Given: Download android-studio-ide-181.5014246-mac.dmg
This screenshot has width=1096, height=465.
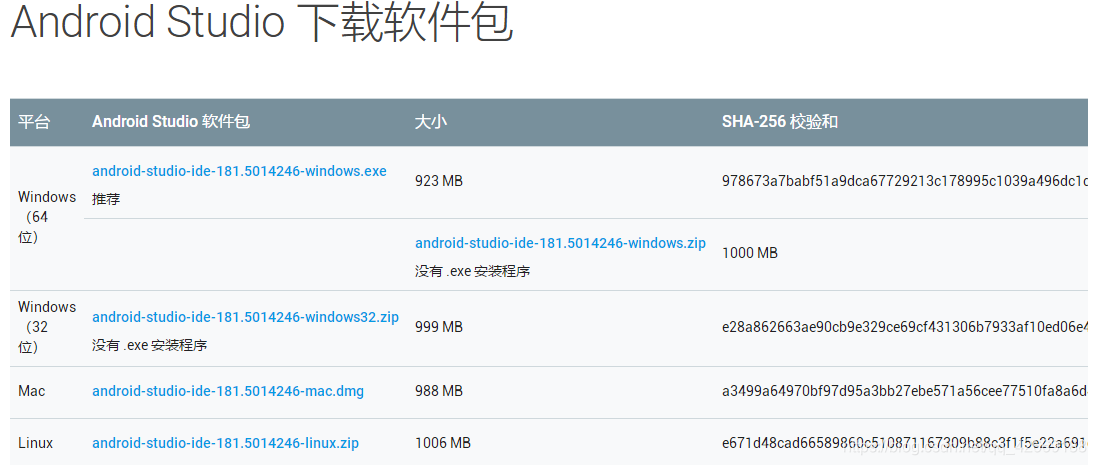Looking at the screenshot, I should tap(228, 391).
